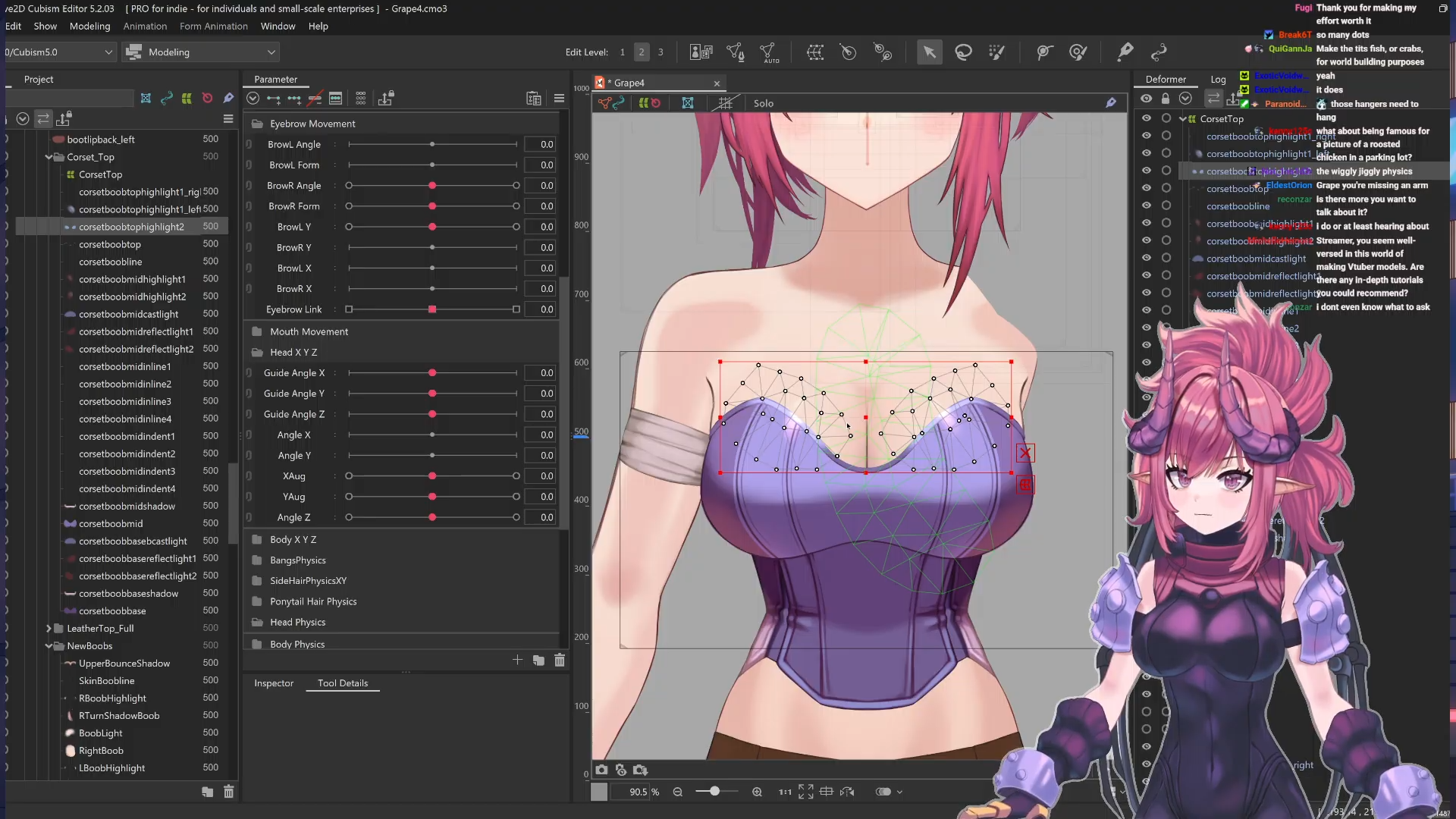Toggle visibility of corsetboobline in Deformer panel
The image size is (1456, 819).
point(1147,206)
